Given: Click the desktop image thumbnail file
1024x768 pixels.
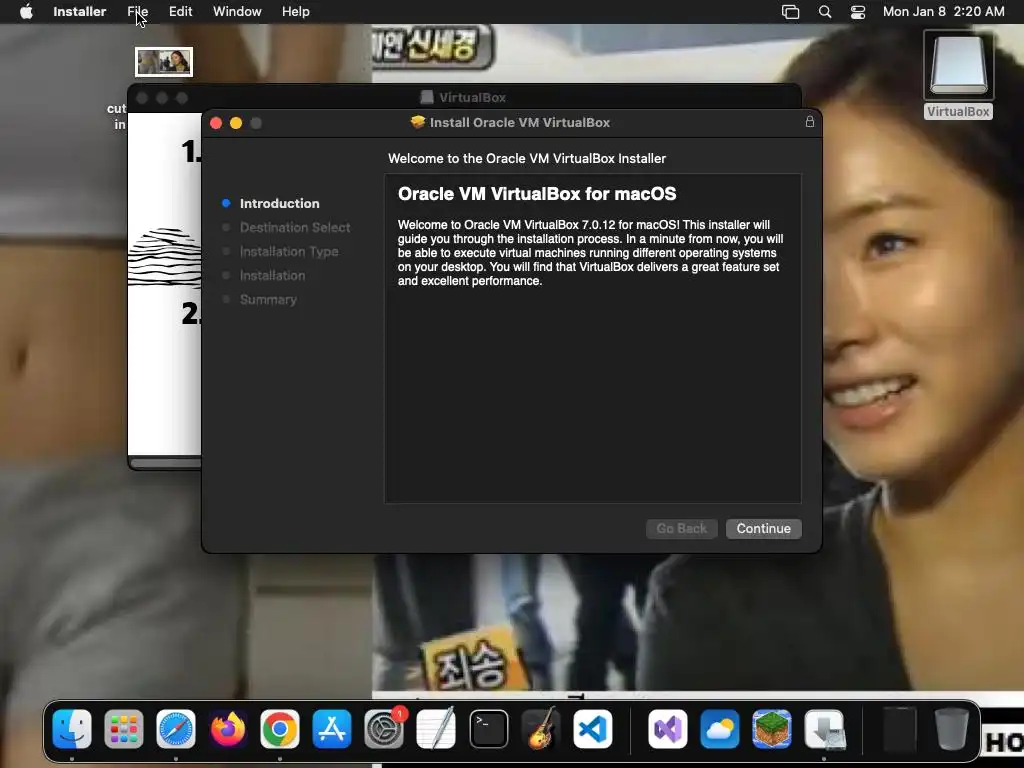Looking at the screenshot, I should [x=164, y=62].
